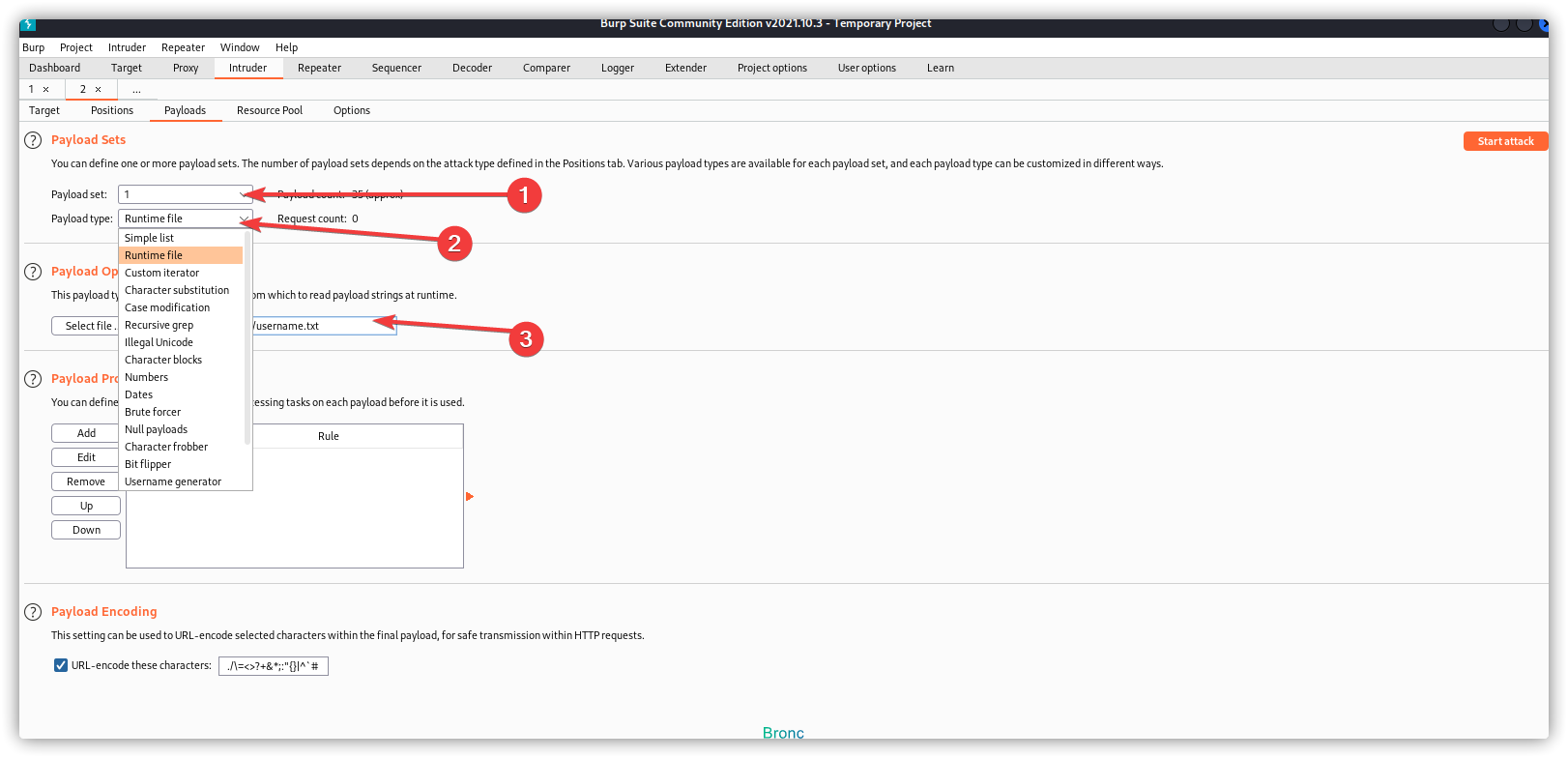Open the Help menu
Screen dimensions: 1568x758
pyautogui.click(x=286, y=47)
